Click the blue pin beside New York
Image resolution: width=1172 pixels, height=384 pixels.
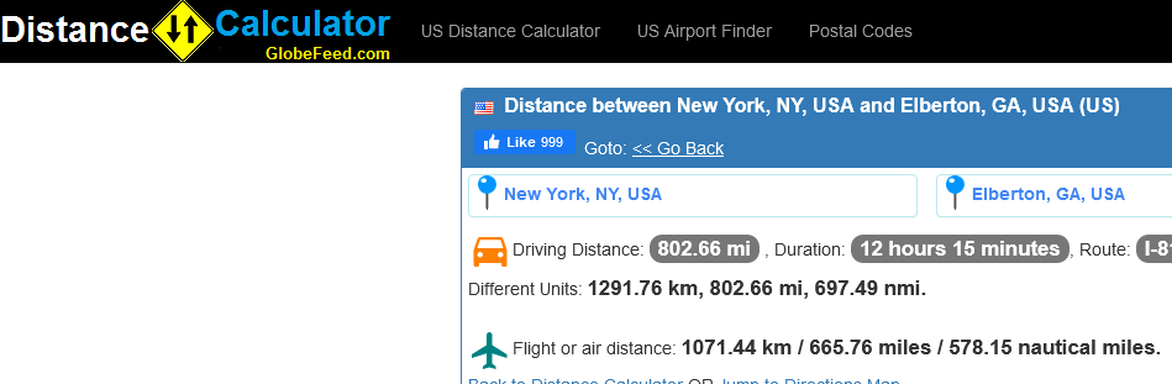coord(487,192)
